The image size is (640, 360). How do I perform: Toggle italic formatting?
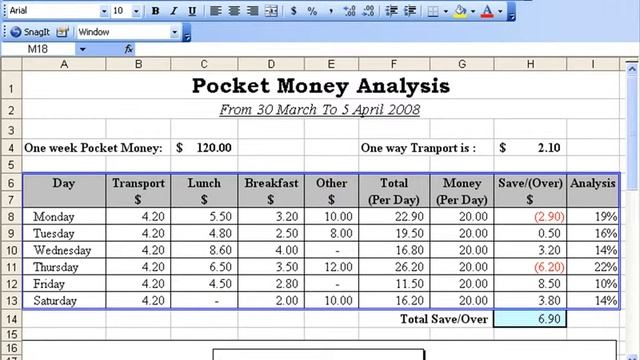(174, 11)
